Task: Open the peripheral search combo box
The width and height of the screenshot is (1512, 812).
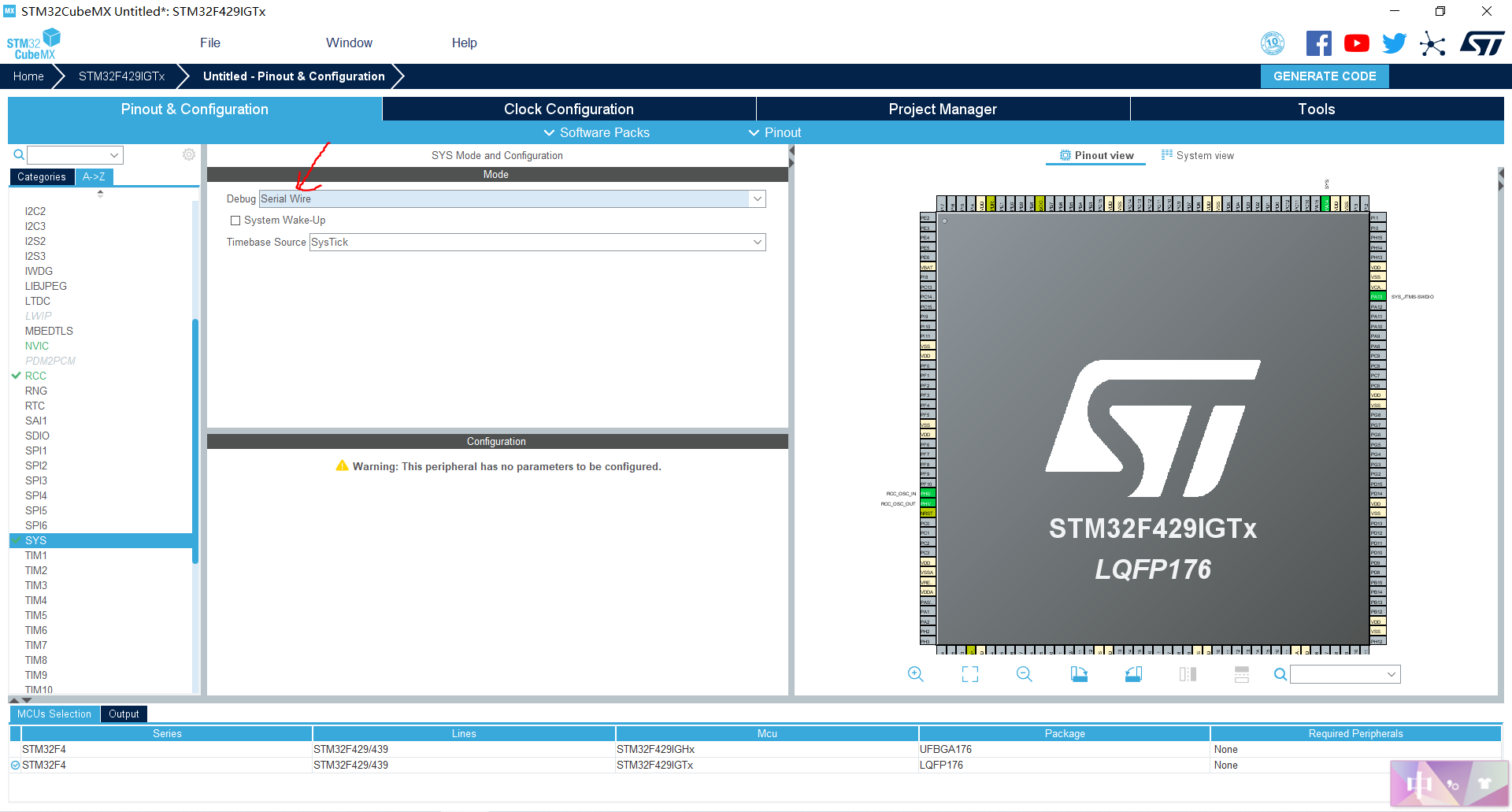Action: tap(75, 154)
